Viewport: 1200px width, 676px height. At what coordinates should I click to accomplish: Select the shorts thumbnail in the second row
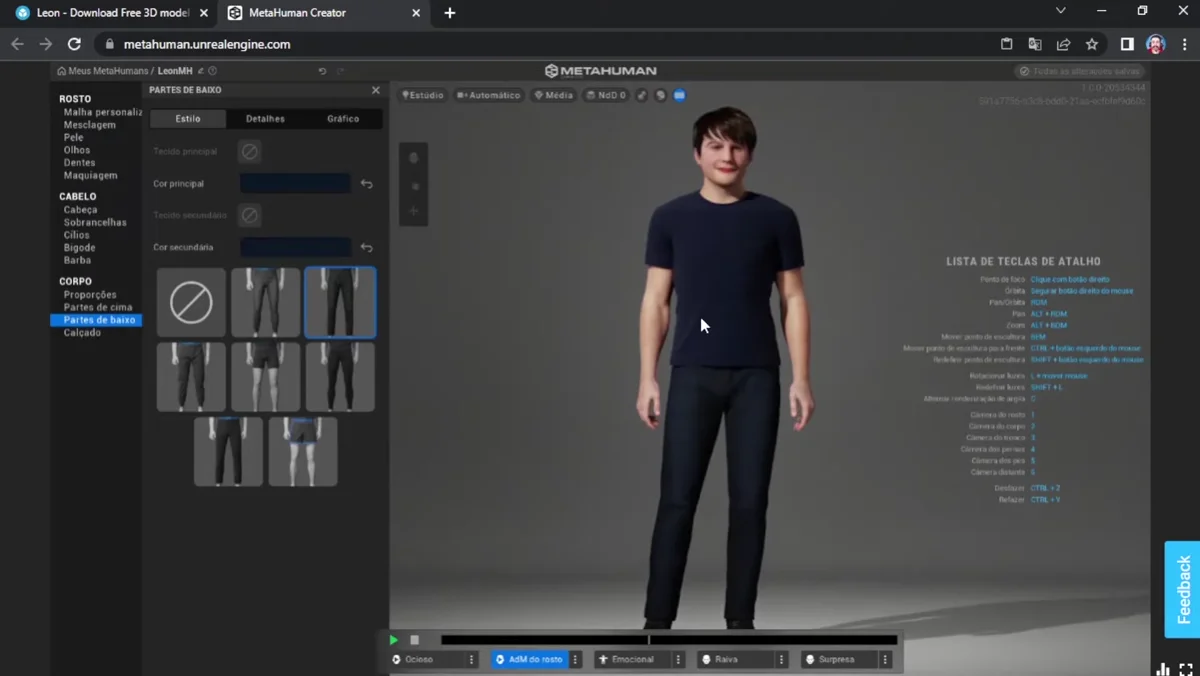pyautogui.click(x=266, y=377)
